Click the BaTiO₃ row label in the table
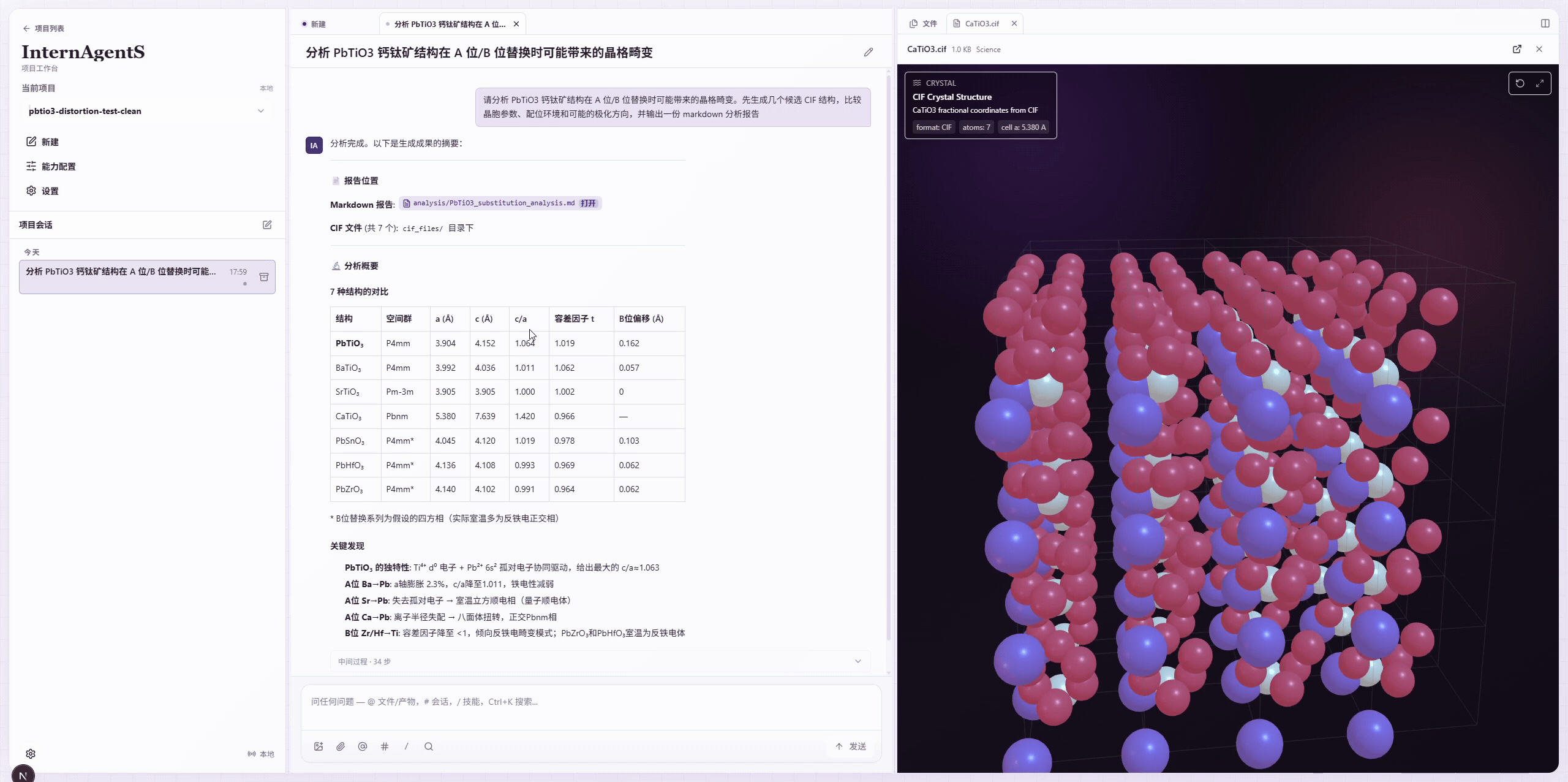Image resolution: width=1568 pixels, height=782 pixels. [x=349, y=368]
